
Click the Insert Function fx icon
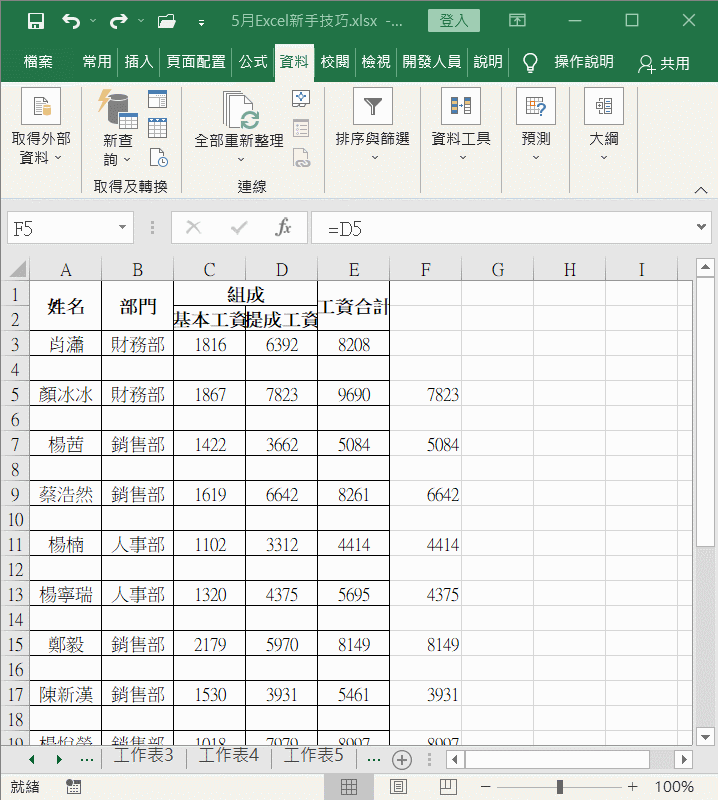(x=283, y=228)
